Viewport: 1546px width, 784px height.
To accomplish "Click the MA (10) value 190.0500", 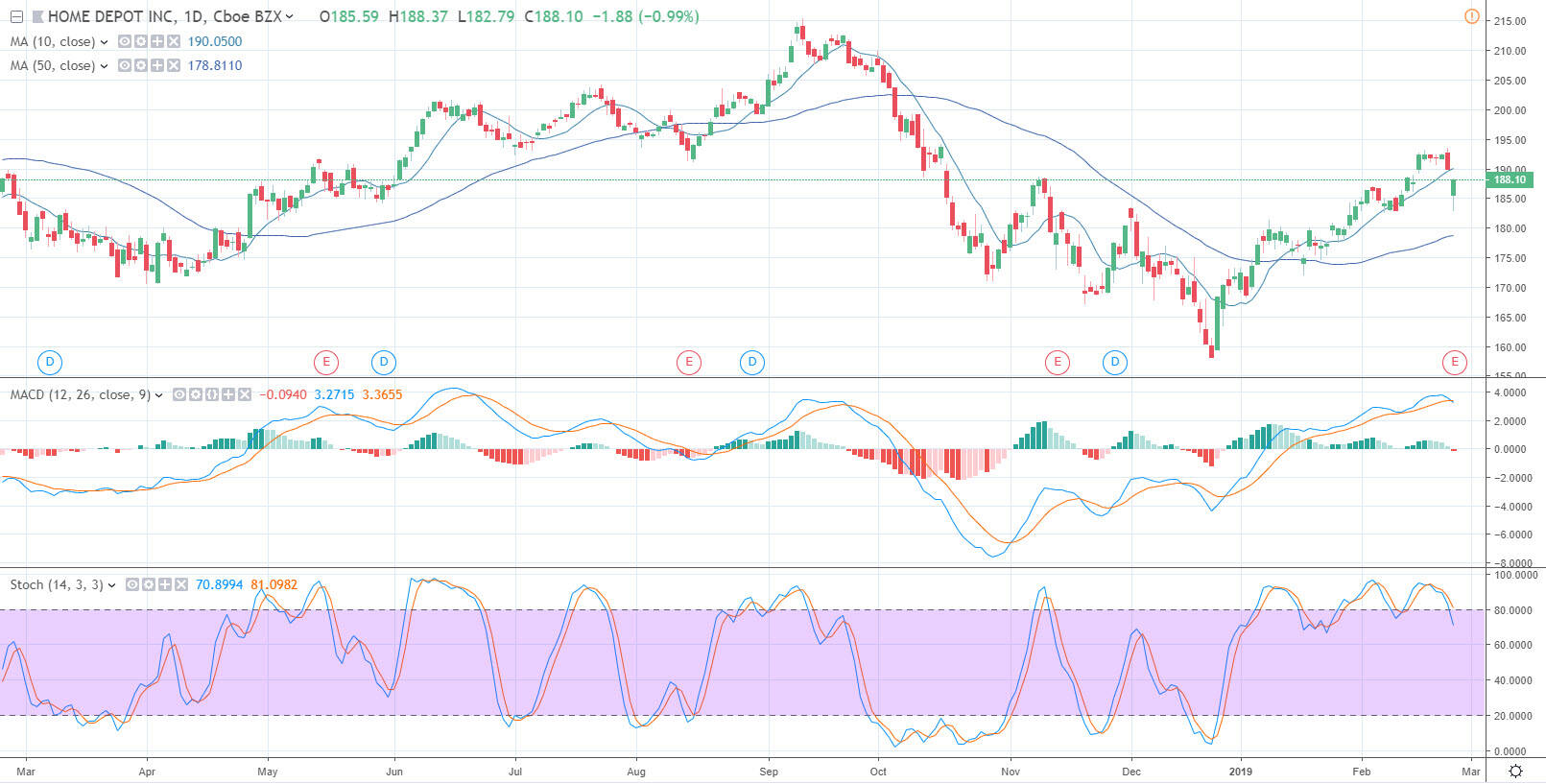I will (x=215, y=41).
